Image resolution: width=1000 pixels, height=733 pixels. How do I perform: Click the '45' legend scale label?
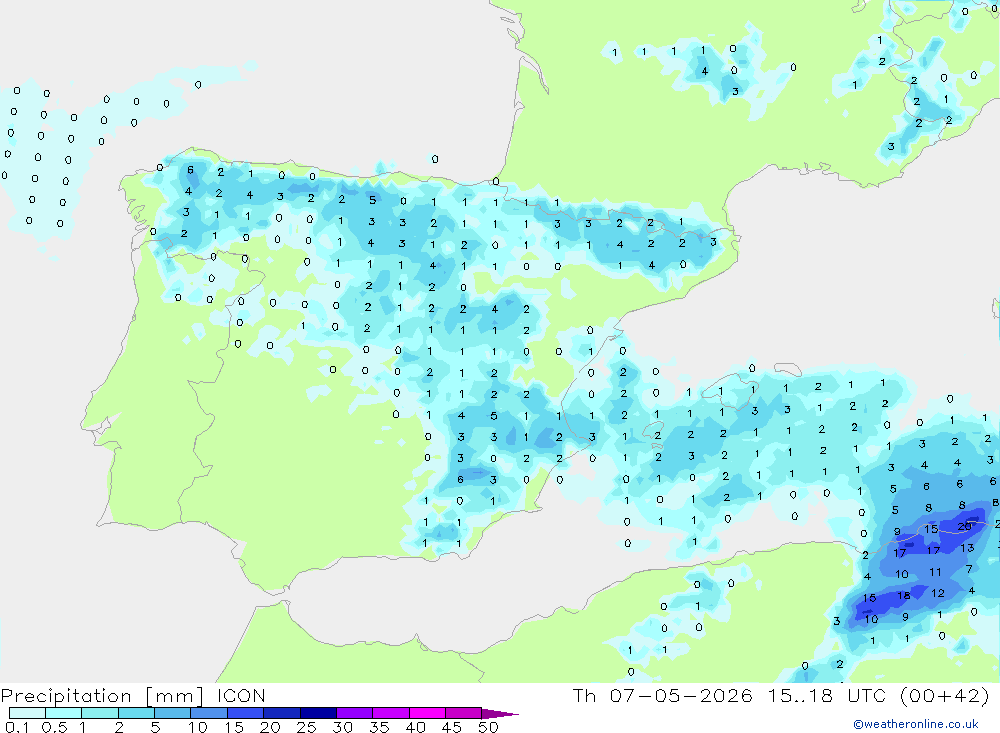[452, 727]
